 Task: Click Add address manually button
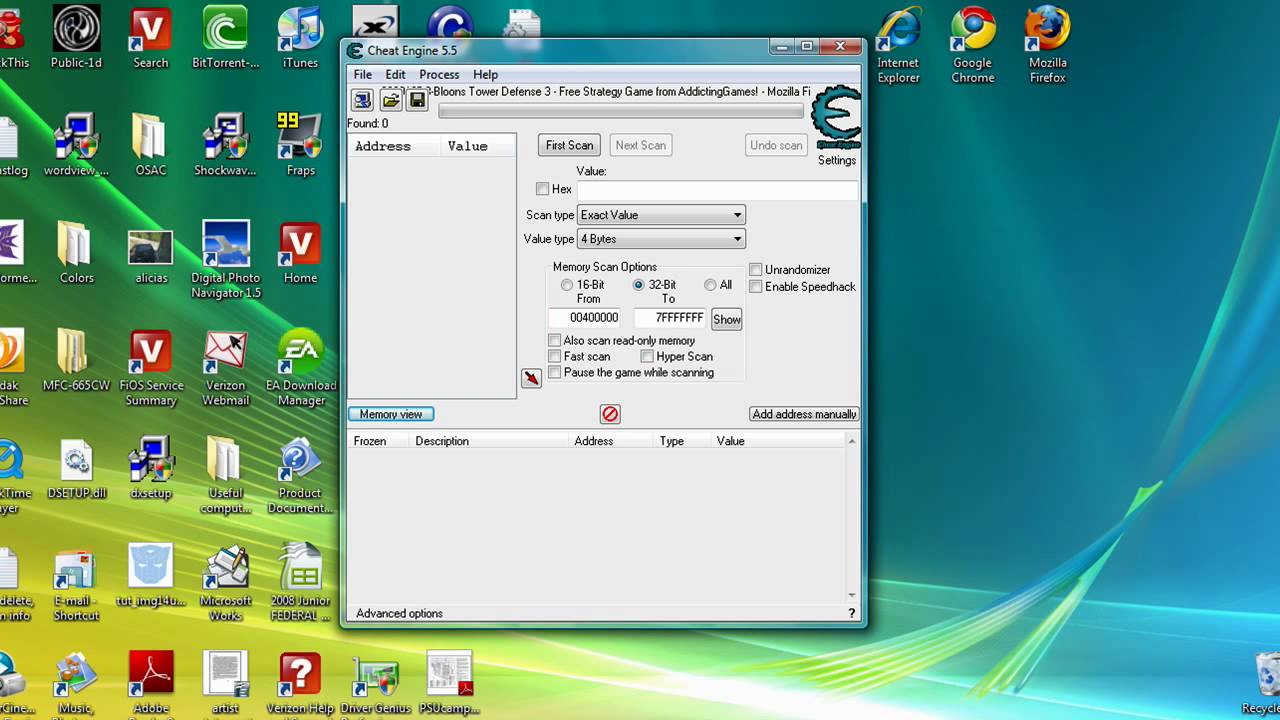[x=804, y=414]
